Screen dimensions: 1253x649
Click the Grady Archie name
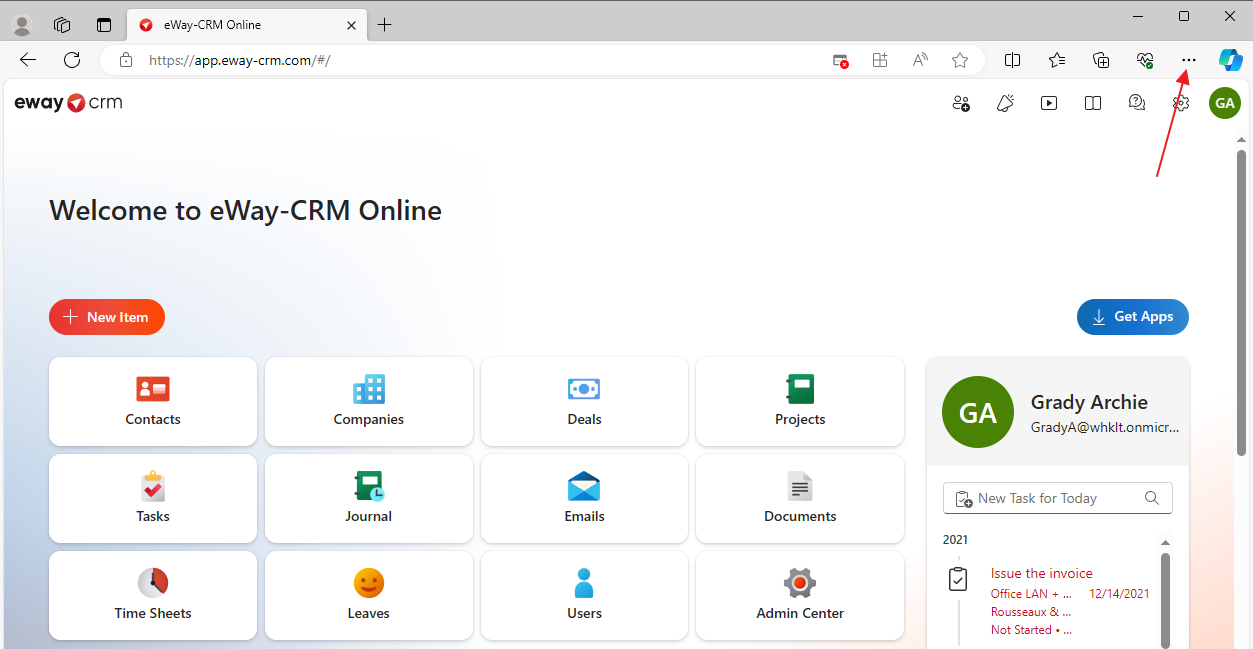tap(1089, 402)
